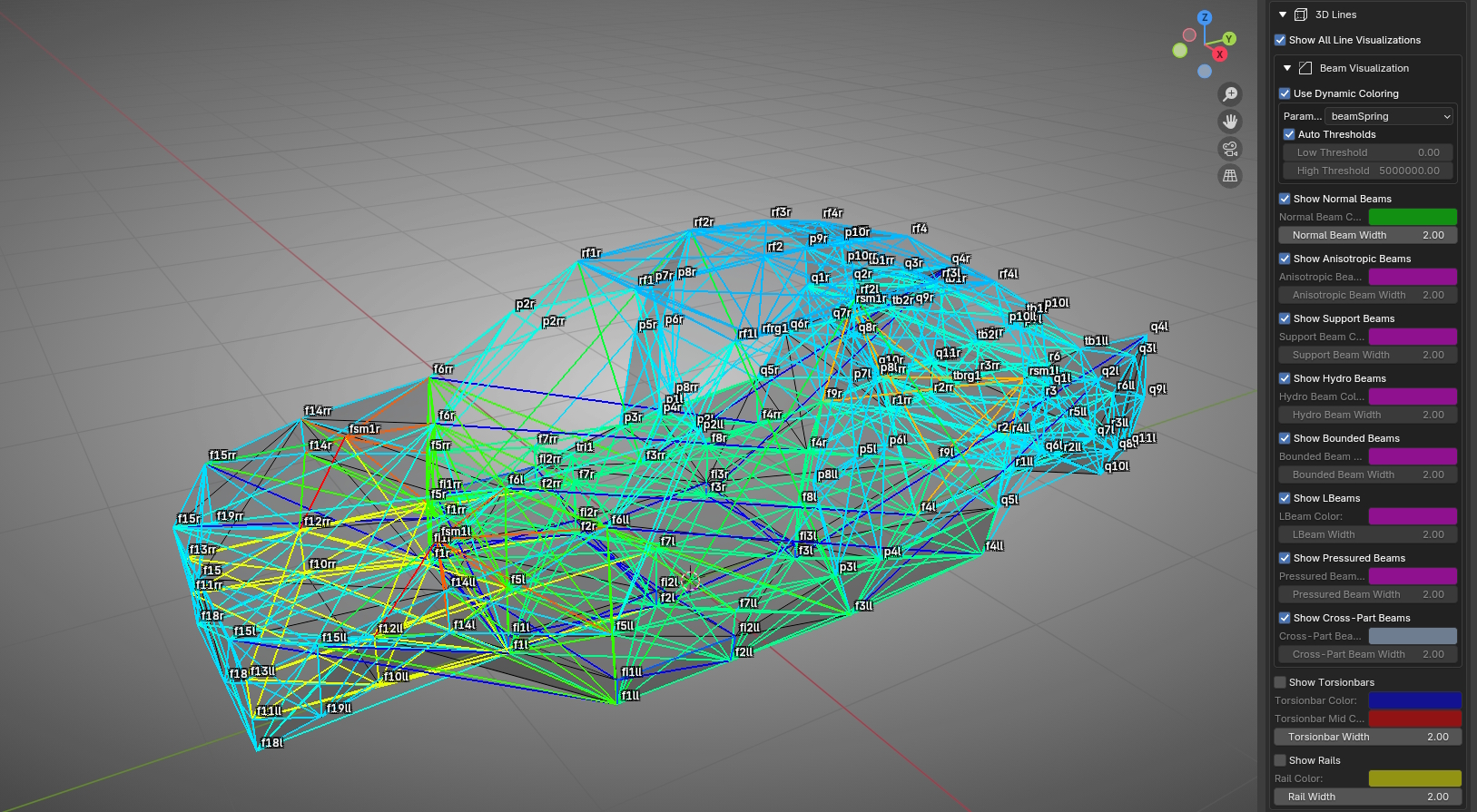Enable Show Torsionbars checkbox
Screen dimensions: 1477x812
click(1280, 682)
